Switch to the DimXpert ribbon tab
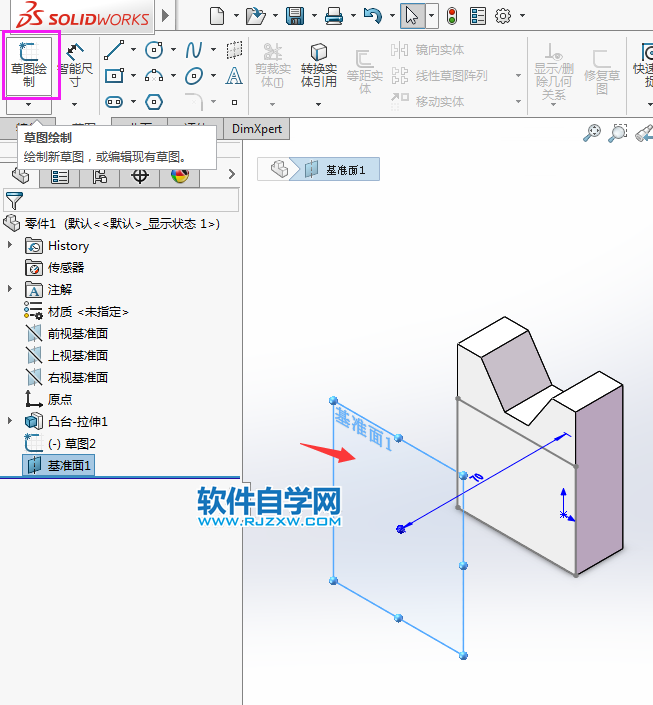 pyautogui.click(x=257, y=129)
